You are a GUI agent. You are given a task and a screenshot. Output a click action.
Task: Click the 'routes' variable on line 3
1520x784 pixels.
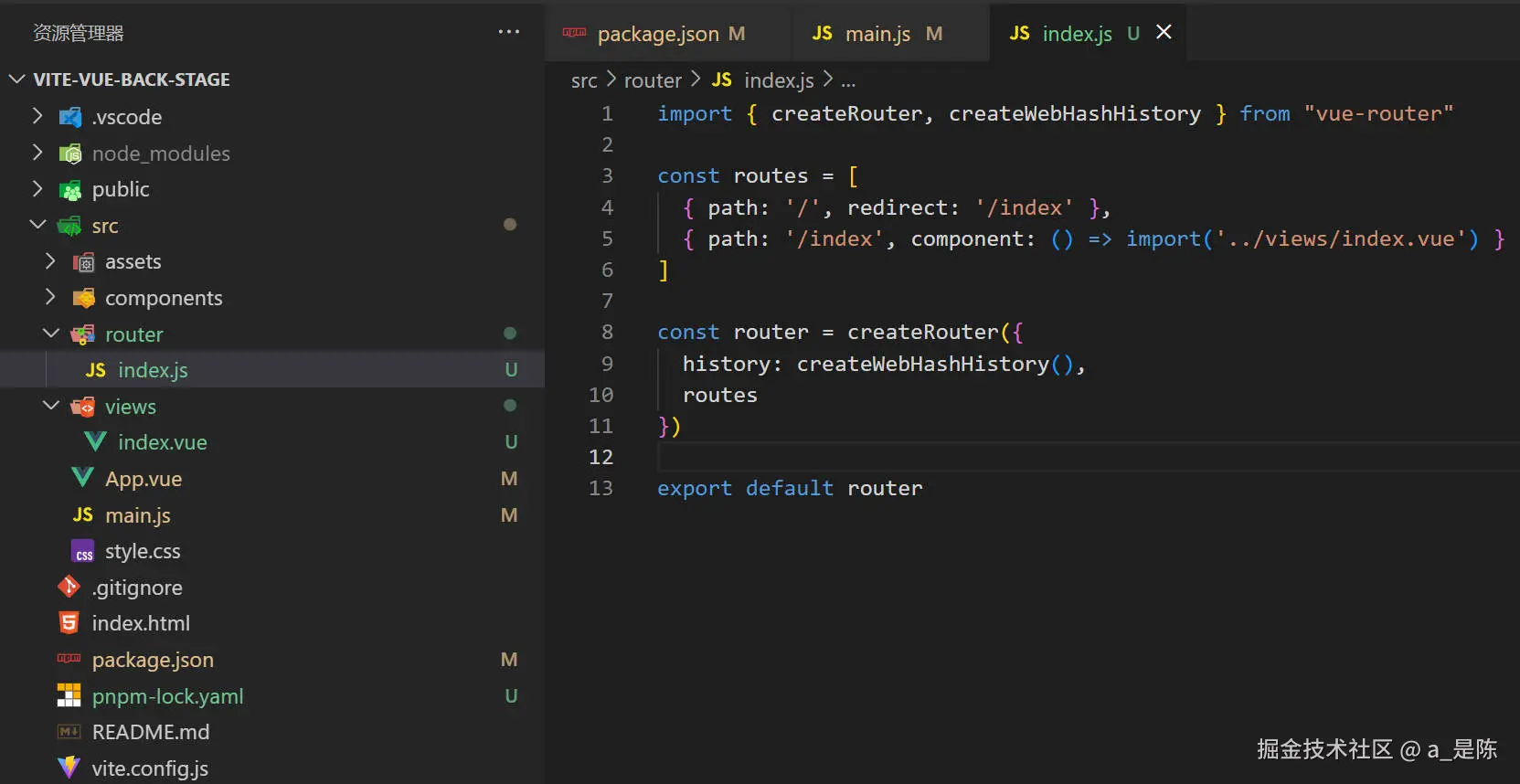(x=771, y=175)
